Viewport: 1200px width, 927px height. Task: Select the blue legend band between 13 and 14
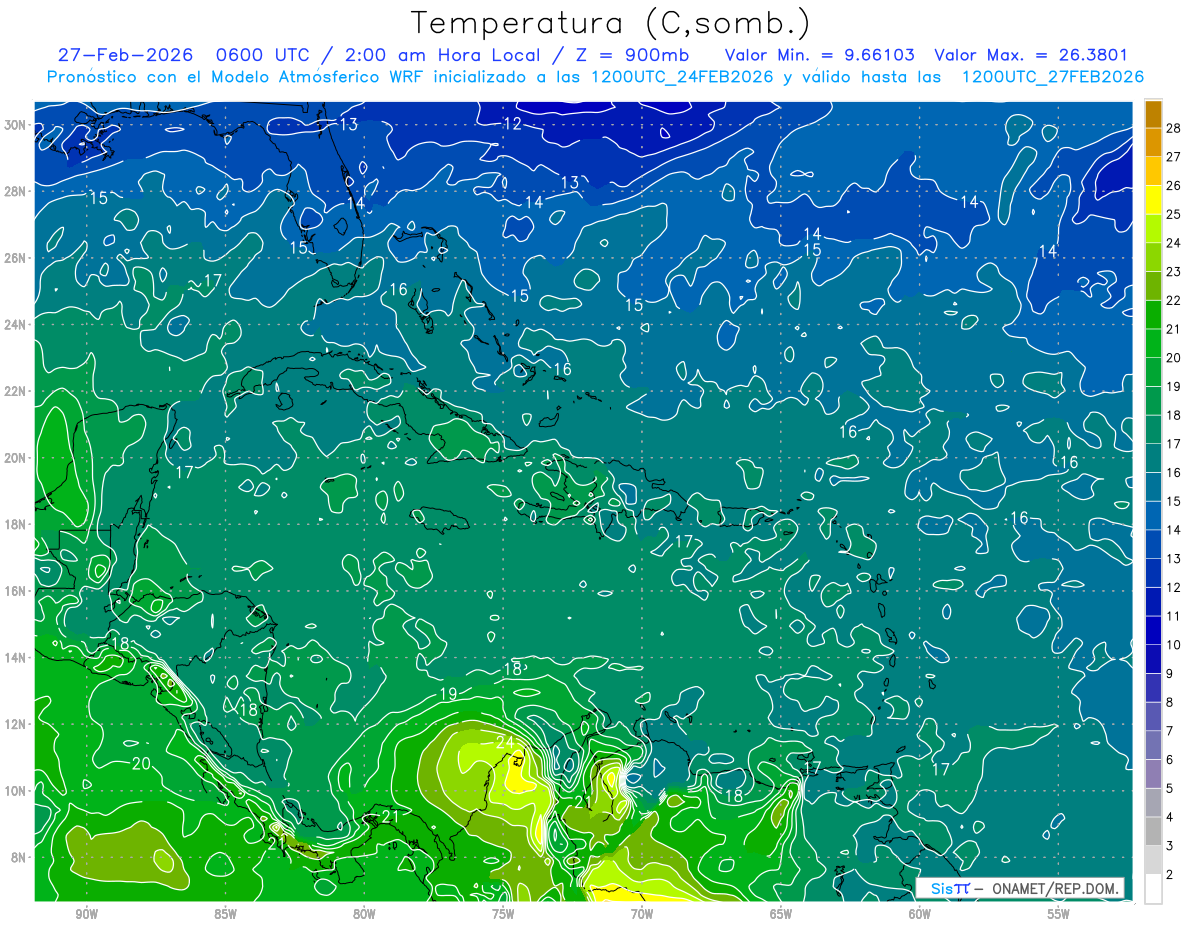1153,544
